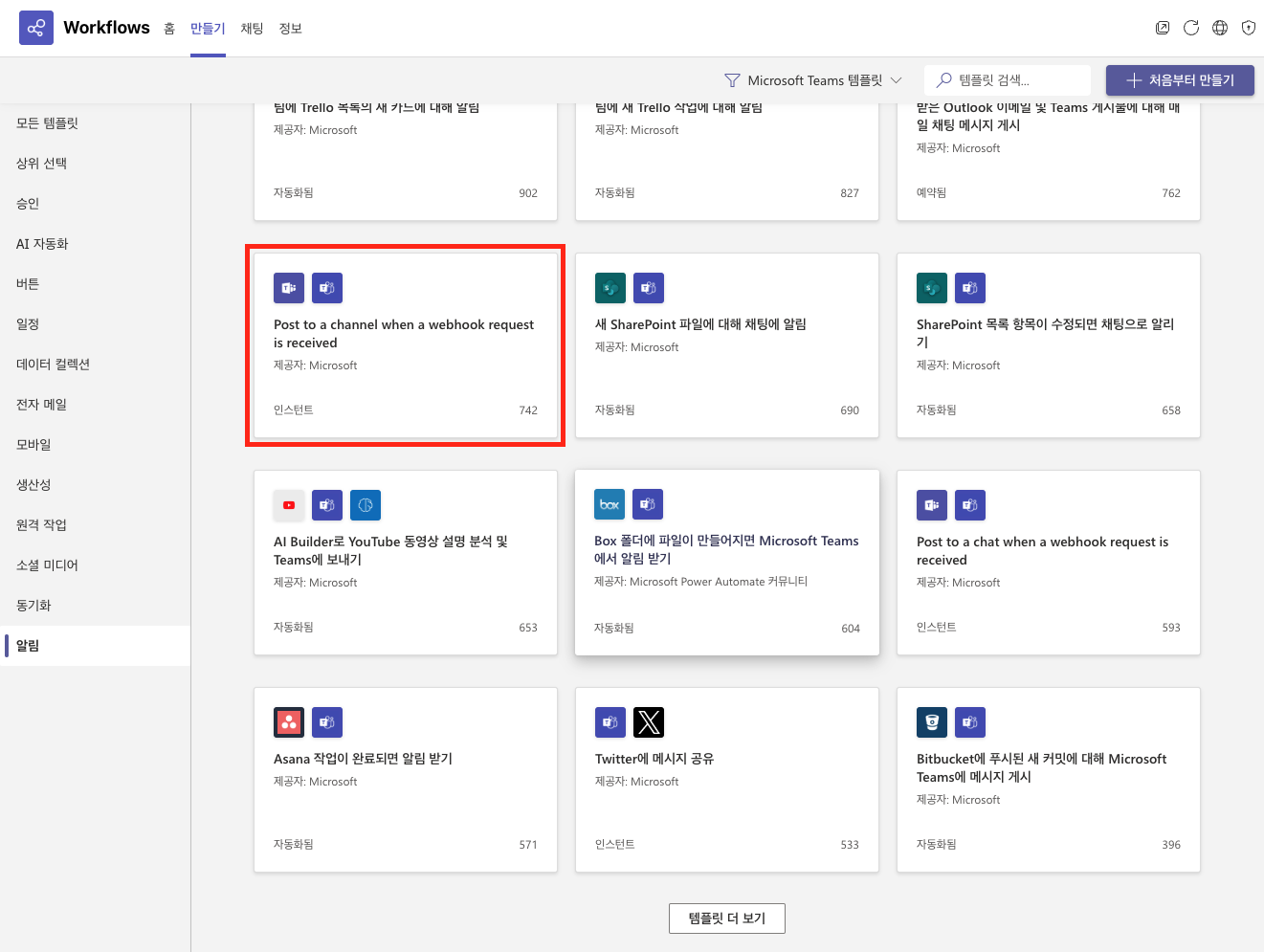Viewport: 1264px width, 952px height.
Task: Click the shield privacy icon
Action: (x=1249, y=28)
